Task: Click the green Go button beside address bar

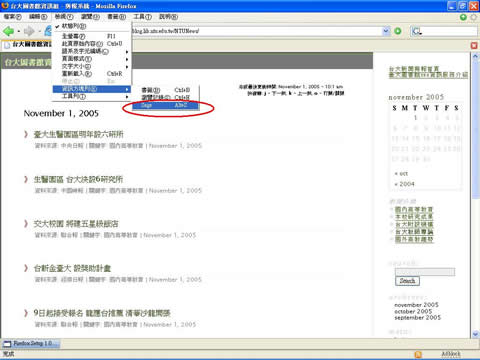Action: [x=398, y=31]
